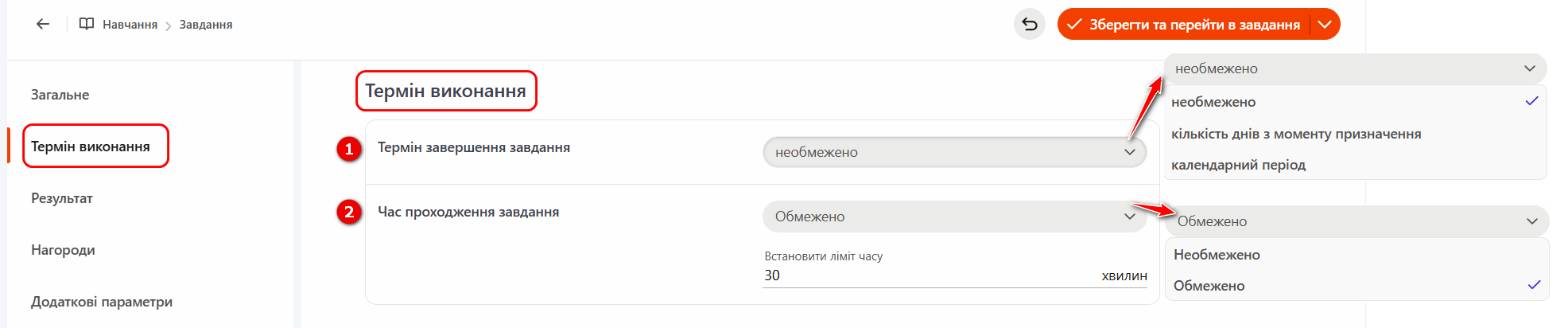Click the time limit field showing 30
The height and width of the screenshot is (328, 1568).
pyautogui.click(x=922, y=275)
